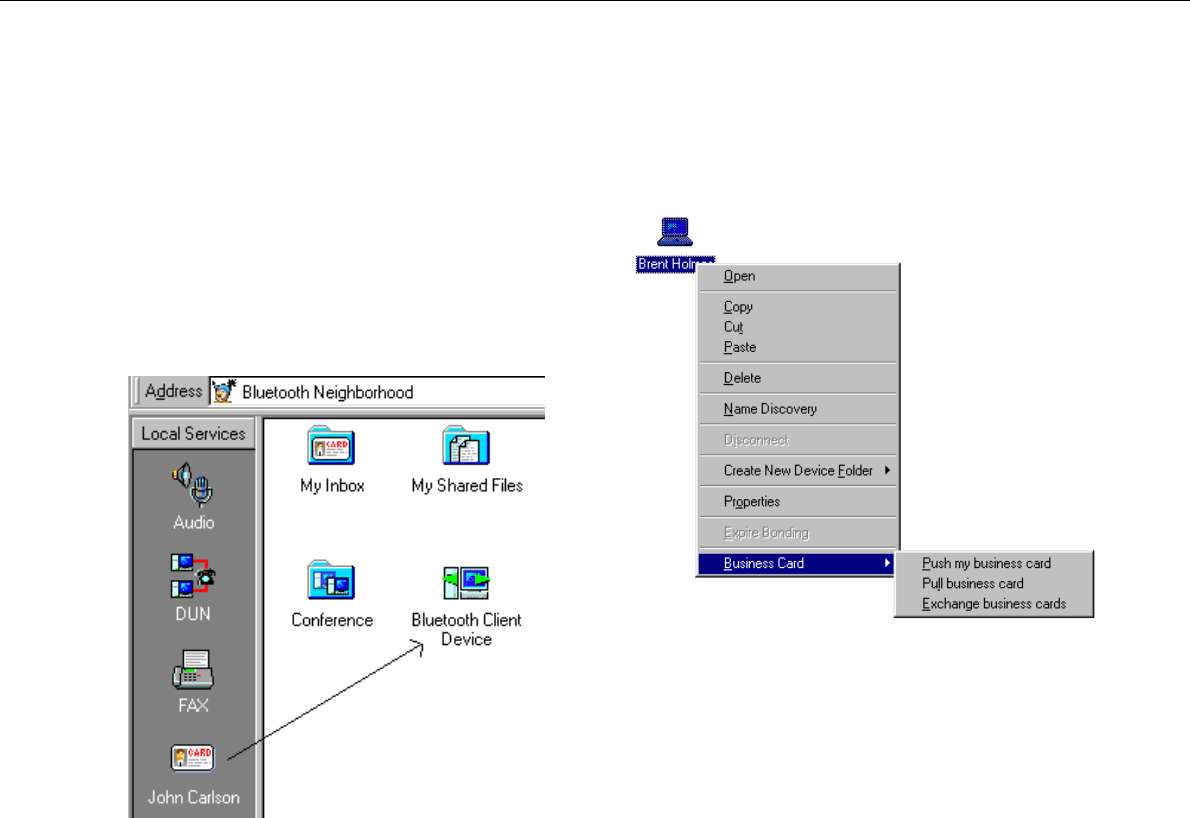Click the Bluetooth Neighborhood address field
1190x818 pixels.
point(378,392)
